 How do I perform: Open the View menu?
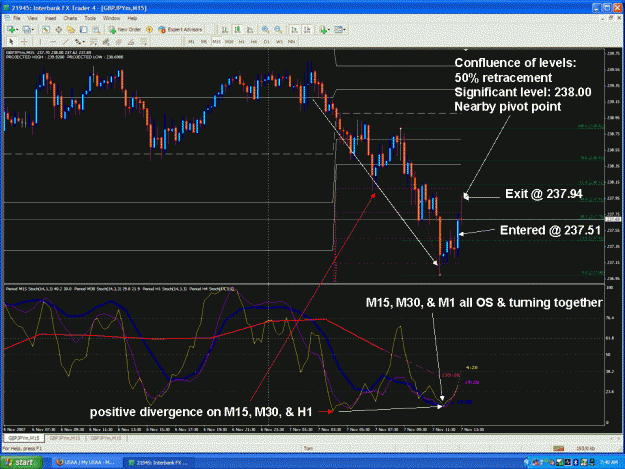pos(32,18)
